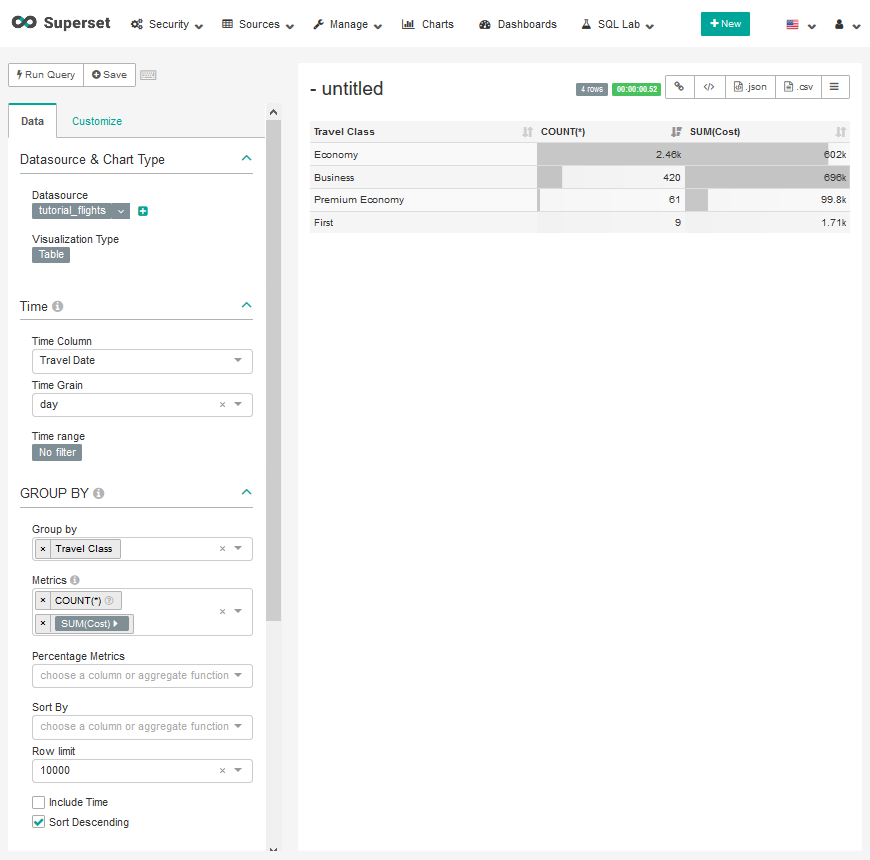Screen dimensions: 870x860
Task: Export results with the .csv button
Action: click(798, 87)
